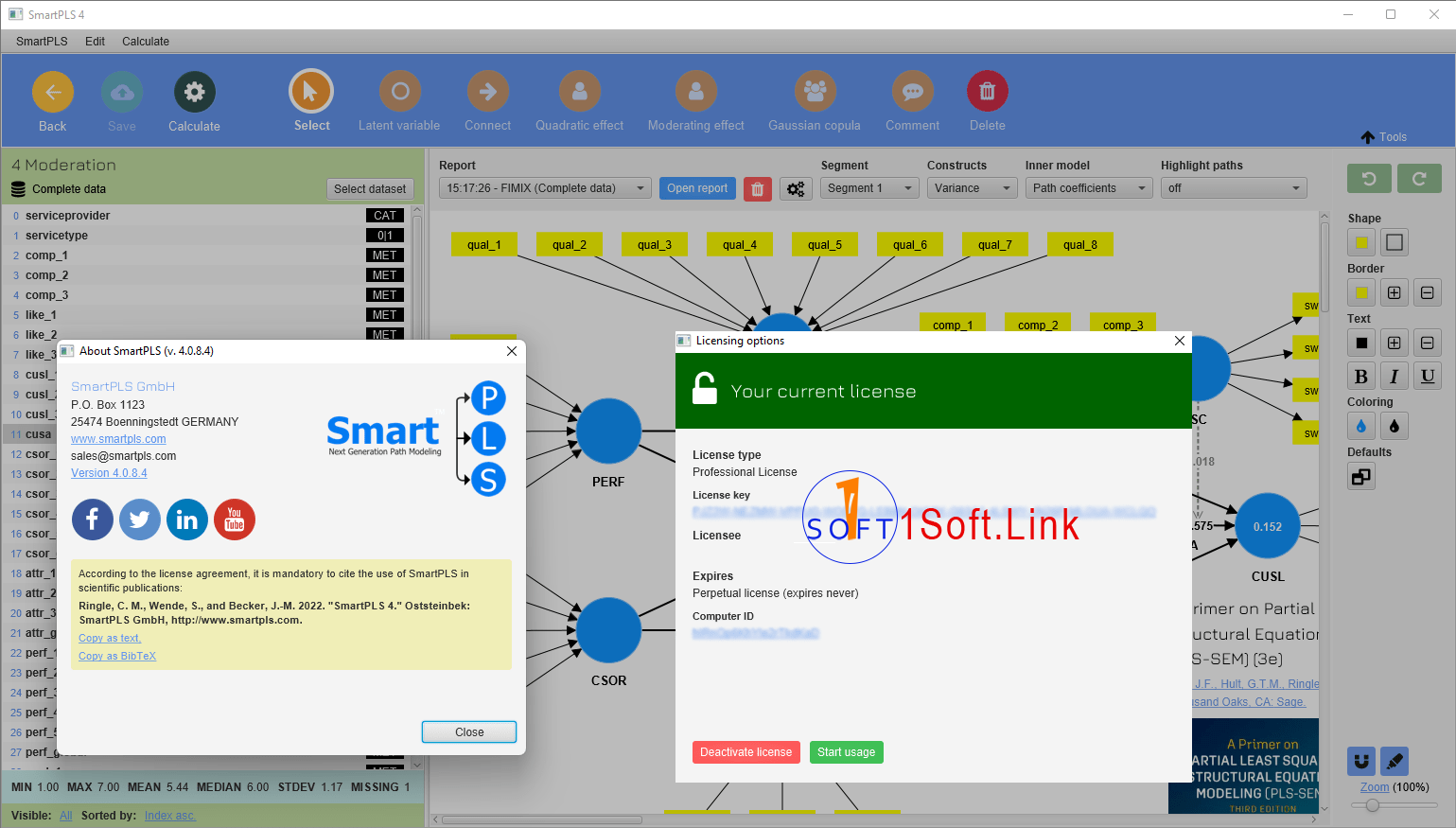Open SmartPLS LinkedIn page icon

(x=187, y=520)
